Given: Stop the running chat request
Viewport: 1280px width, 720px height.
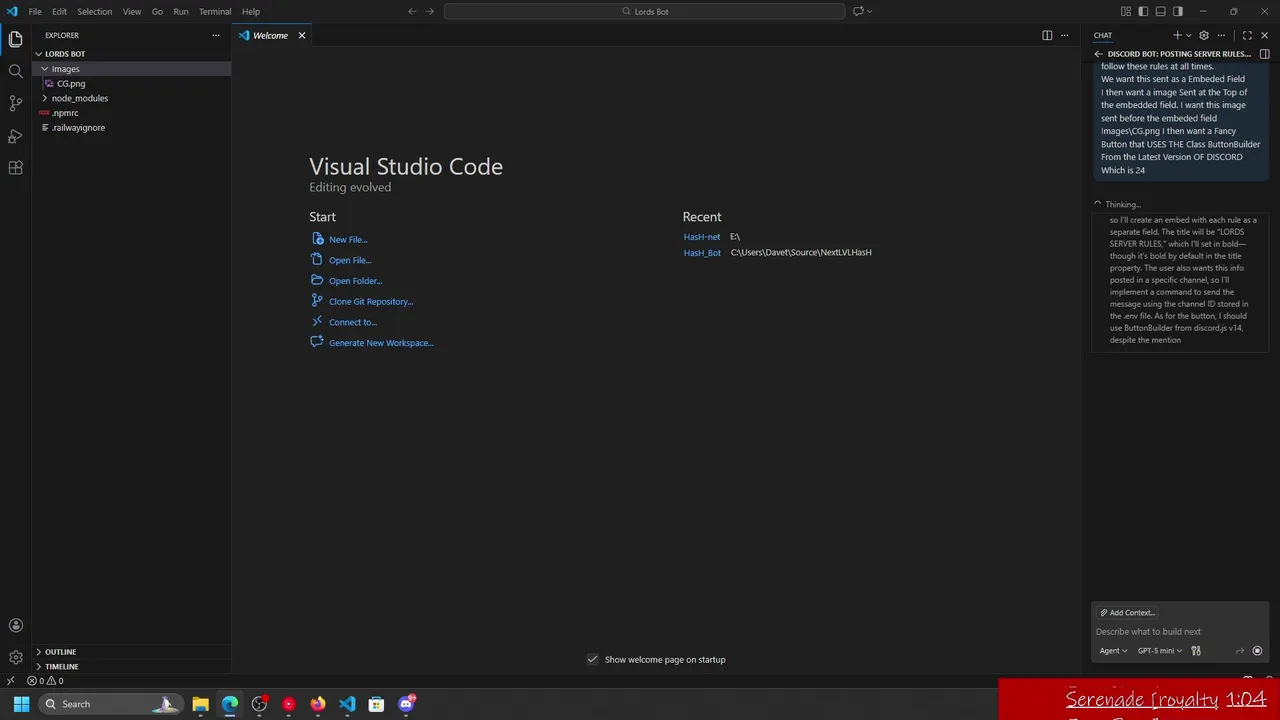Looking at the screenshot, I should (x=1257, y=651).
